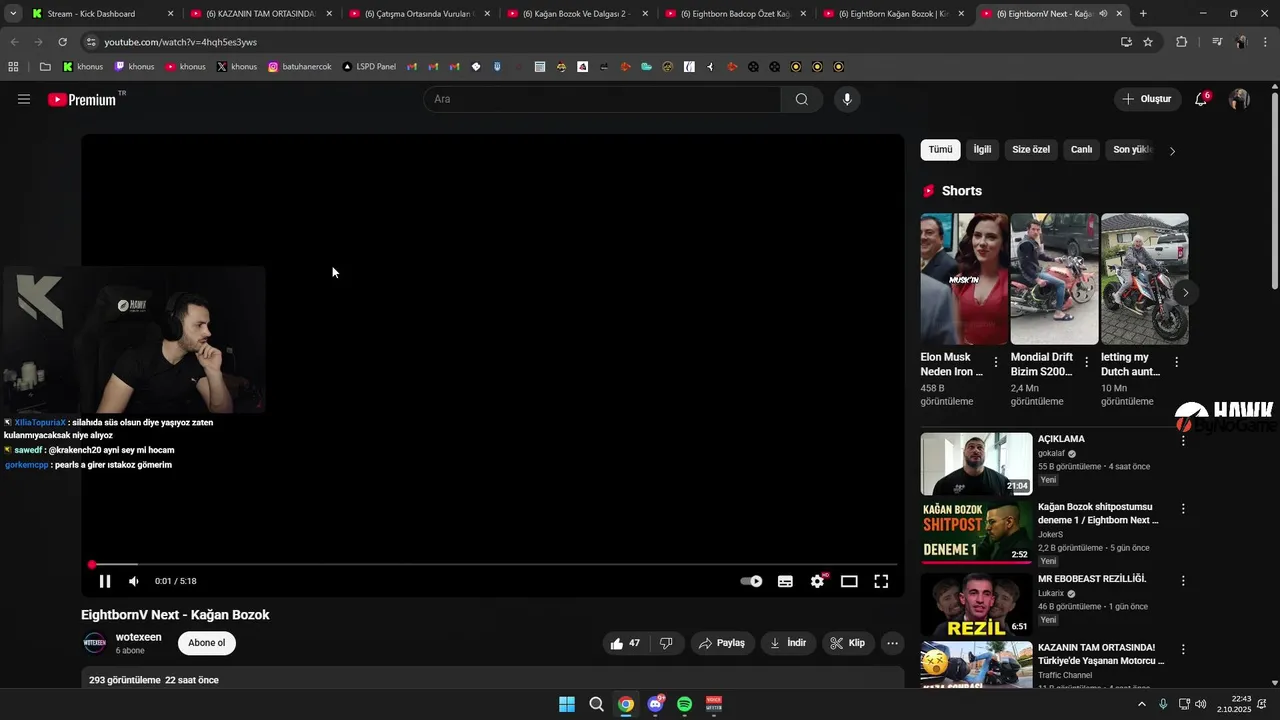Screen dimensions: 1280x720
Task: Select the İlgili filter chip
Action: tap(982, 150)
